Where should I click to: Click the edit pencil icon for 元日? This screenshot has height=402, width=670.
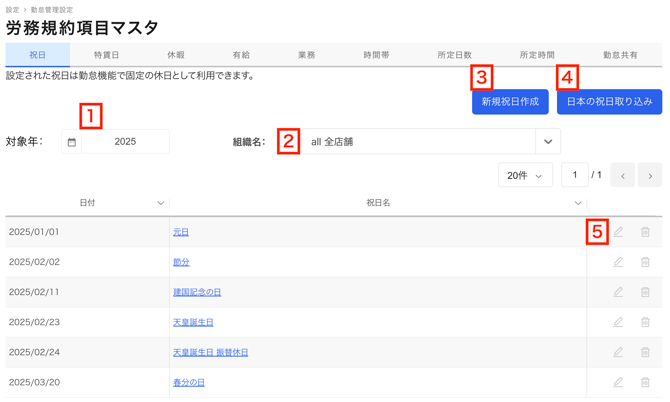pyautogui.click(x=618, y=232)
